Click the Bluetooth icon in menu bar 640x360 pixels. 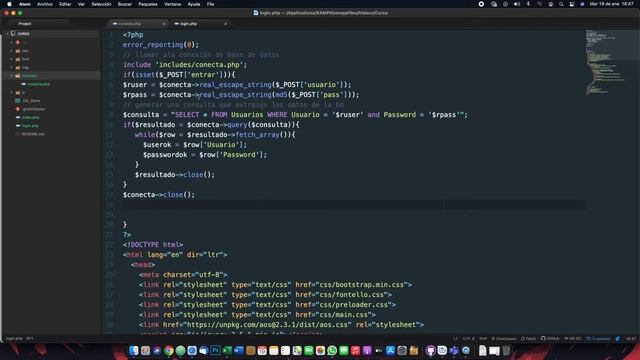coord(528,4)
